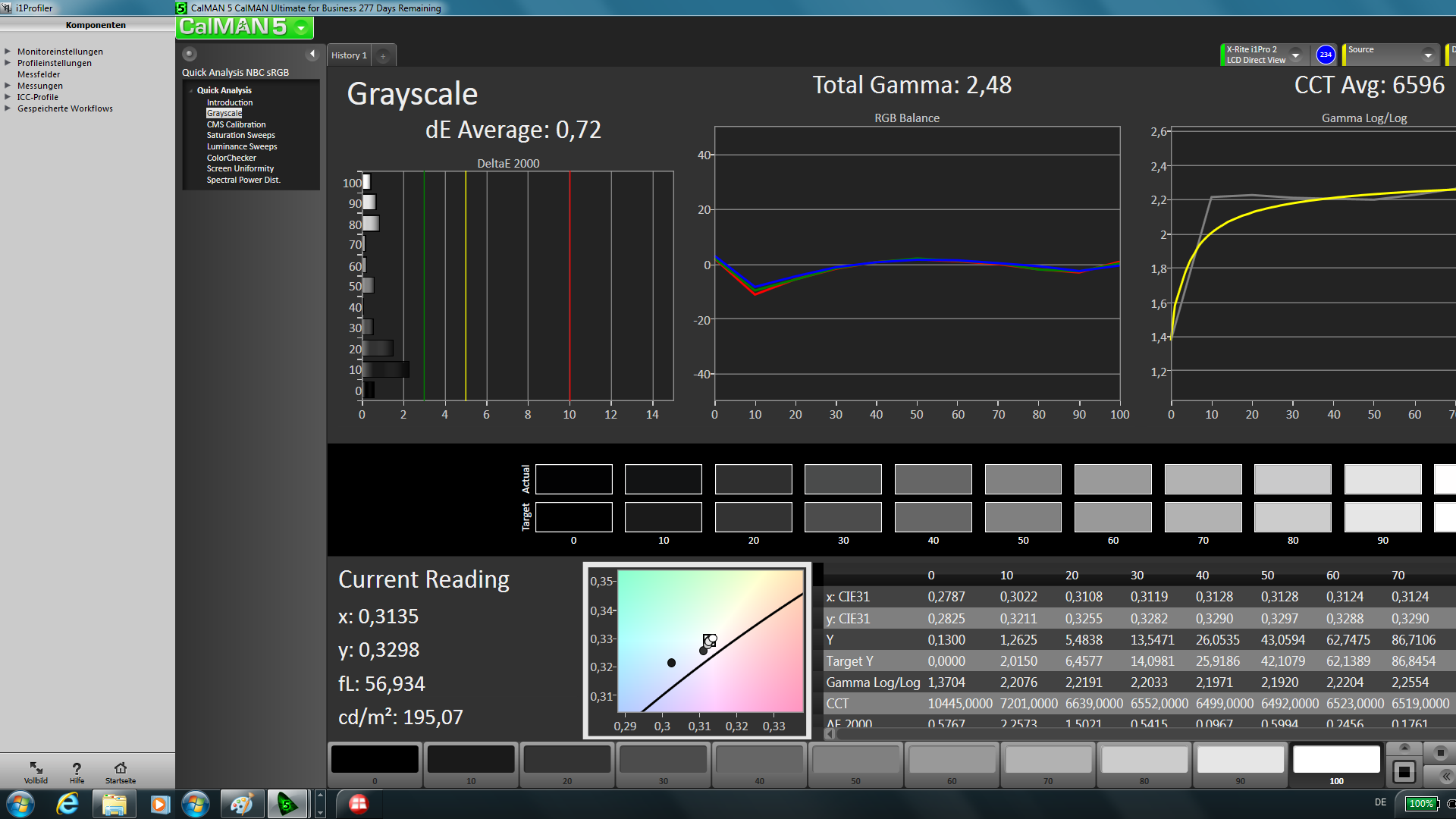Screen dimensions: 1456x819
Task: Expand the Monitoreinstellungen tree item
Action: tap(8, 52)
